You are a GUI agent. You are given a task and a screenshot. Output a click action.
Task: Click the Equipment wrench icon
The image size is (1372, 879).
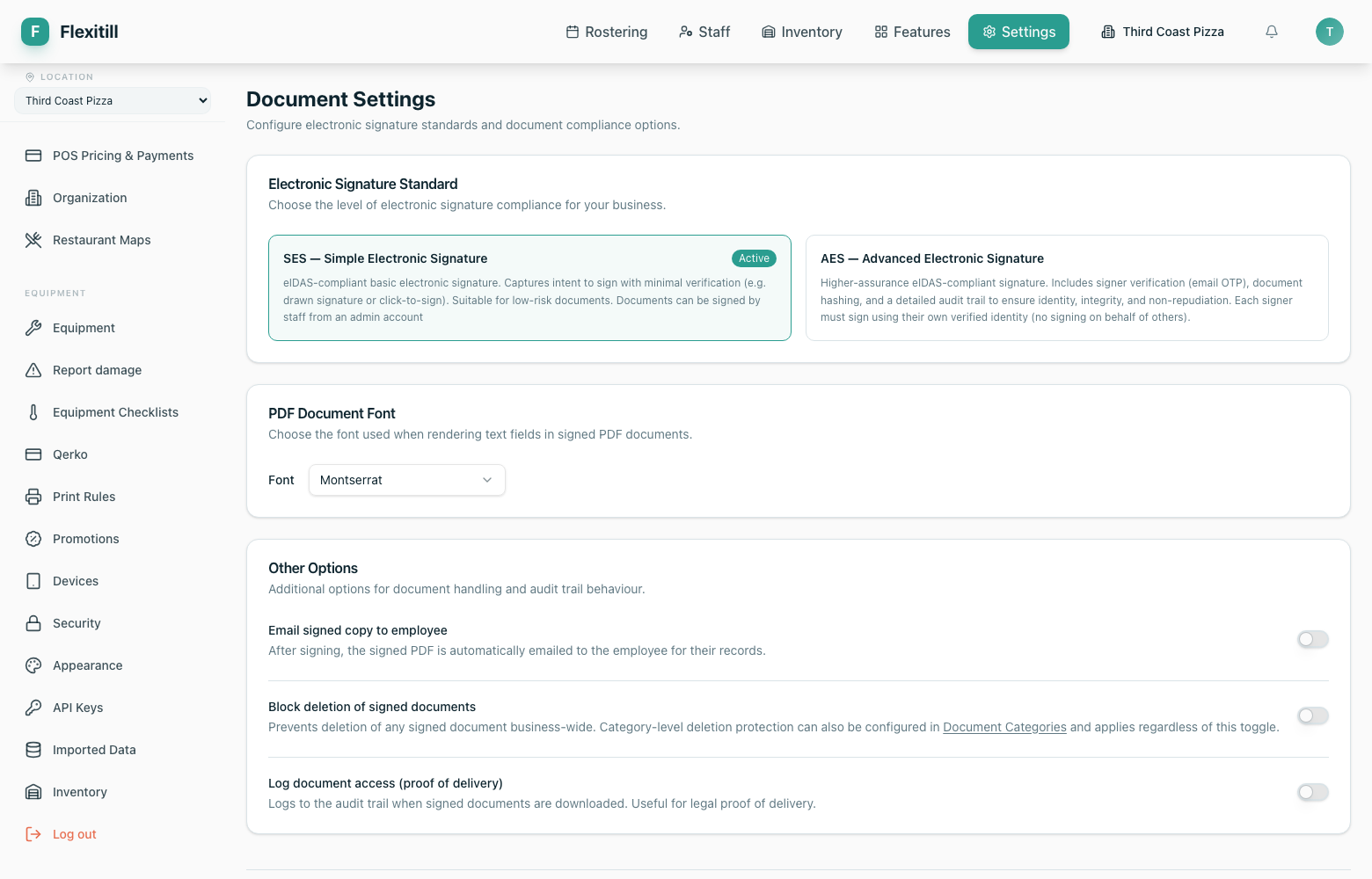coord(33,328)
